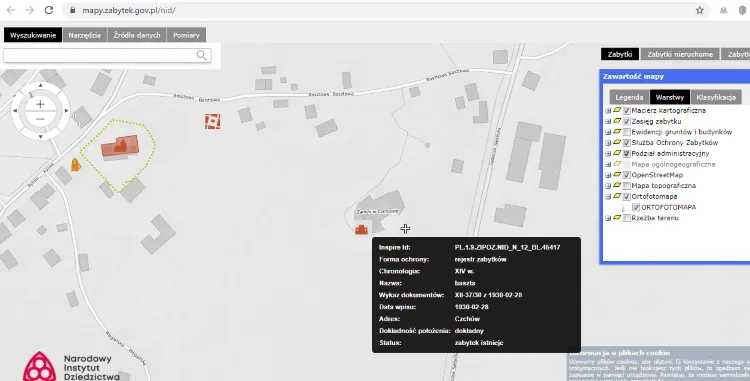Click the Zawartość mapy panel header
Viewport: 750px width, 381px height.
click(674, 76)
